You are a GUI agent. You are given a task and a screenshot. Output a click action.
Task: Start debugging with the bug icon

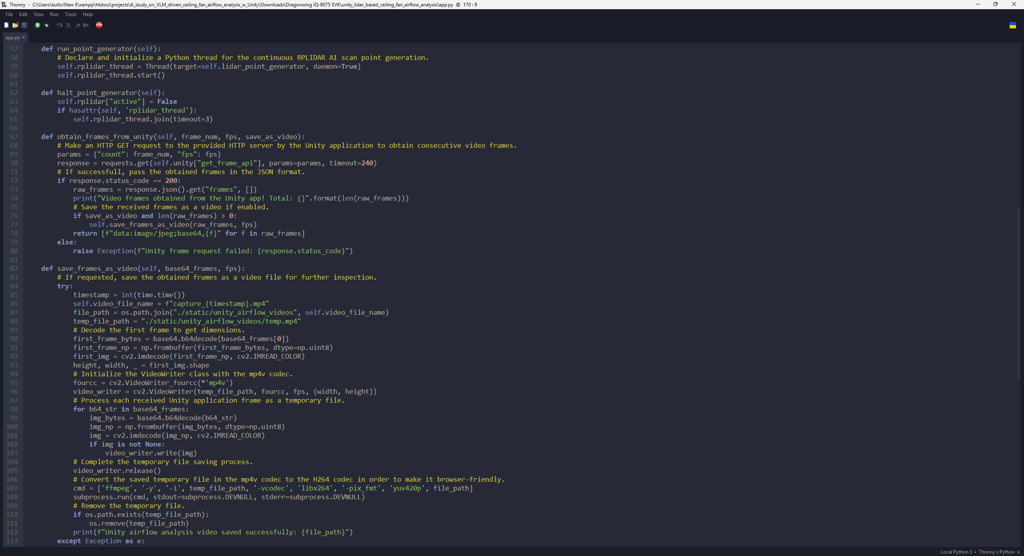(x=46, y=25)
